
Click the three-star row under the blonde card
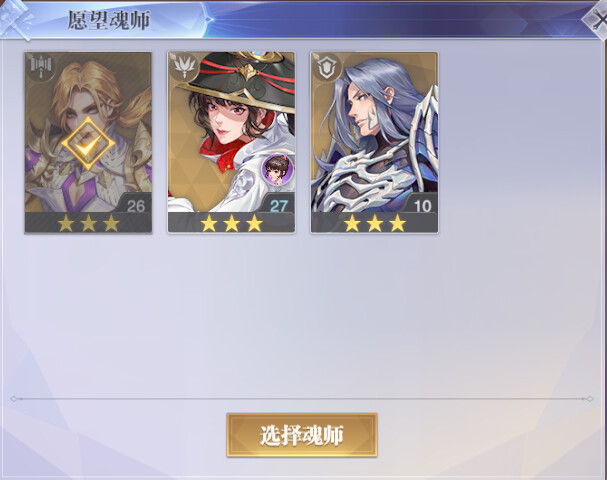tap(88, 223)
